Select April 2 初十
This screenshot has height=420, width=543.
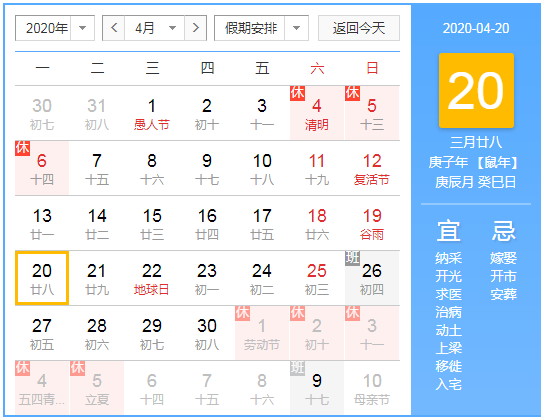pos(207,113)
